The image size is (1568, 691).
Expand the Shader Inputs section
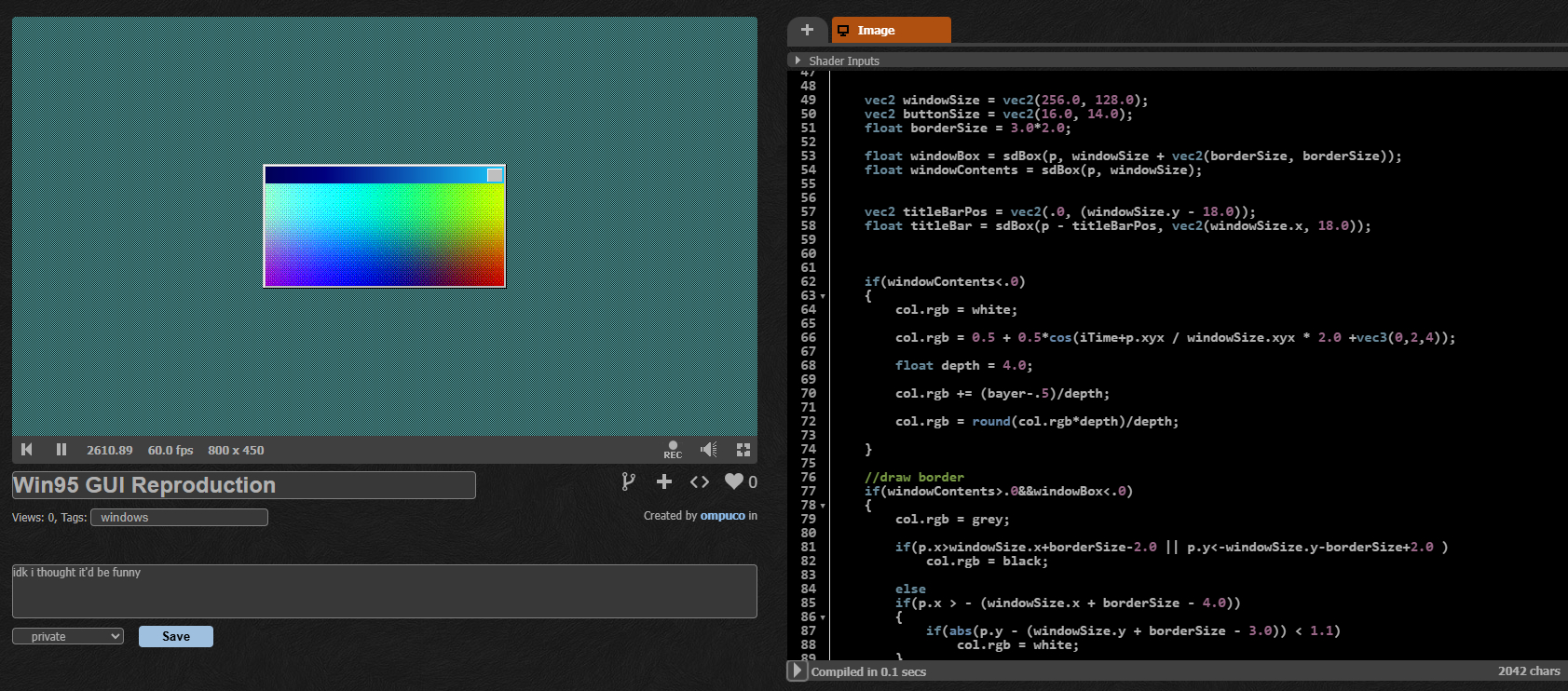click(x=798, y=61)
